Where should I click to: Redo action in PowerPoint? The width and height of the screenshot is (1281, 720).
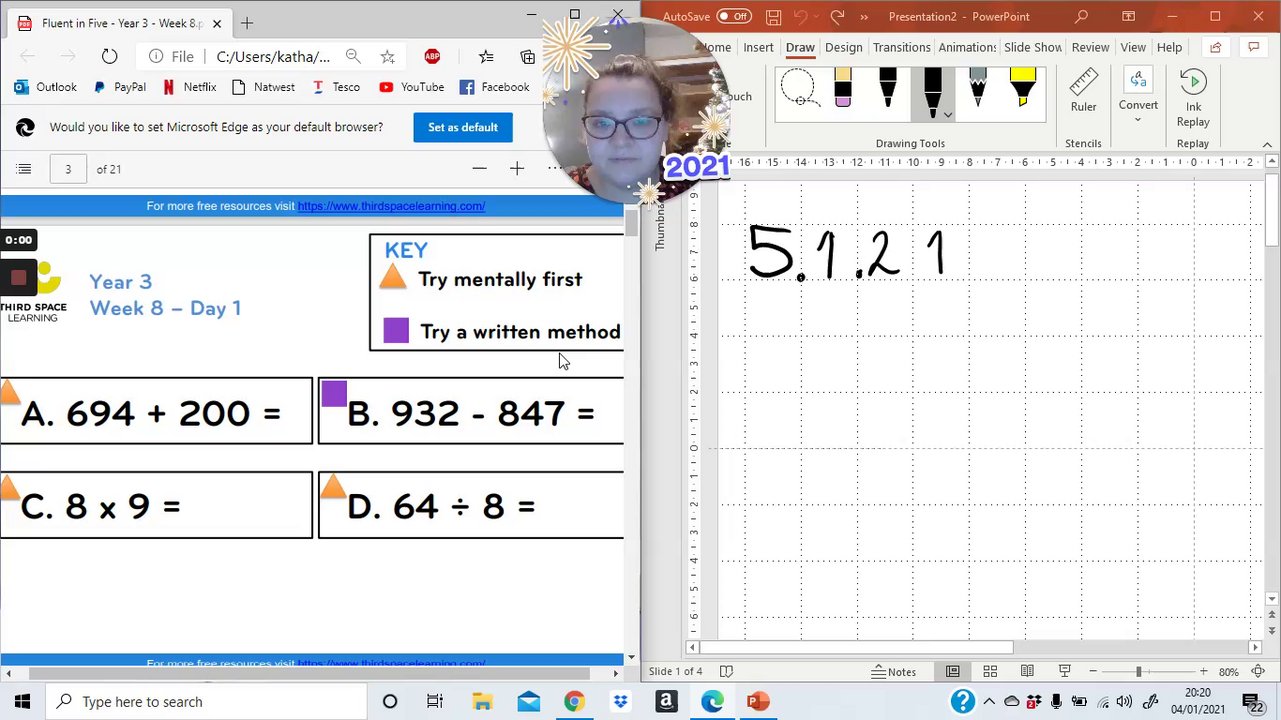click(837, 16)
